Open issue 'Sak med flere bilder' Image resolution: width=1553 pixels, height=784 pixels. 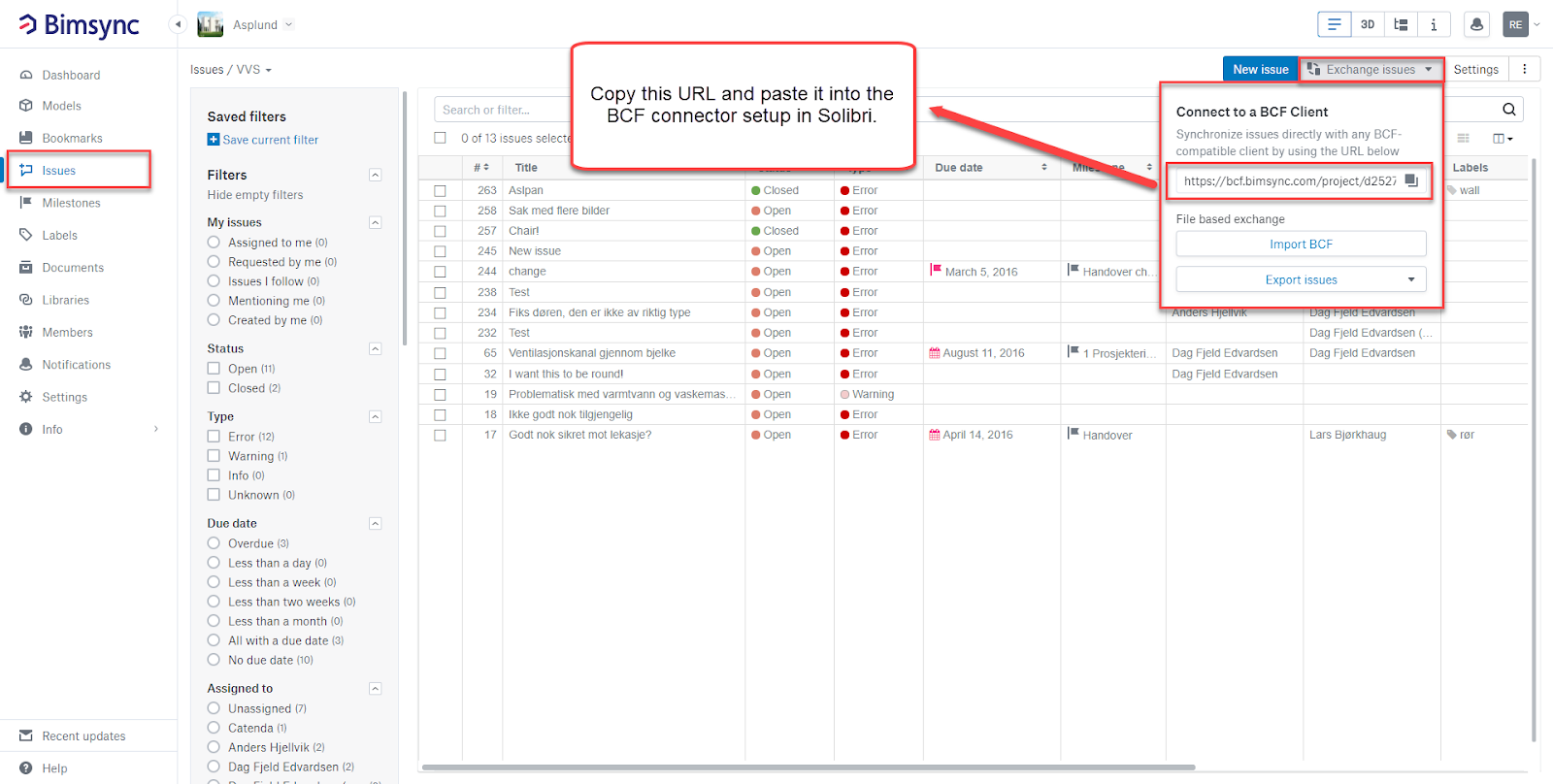[559, 211]
